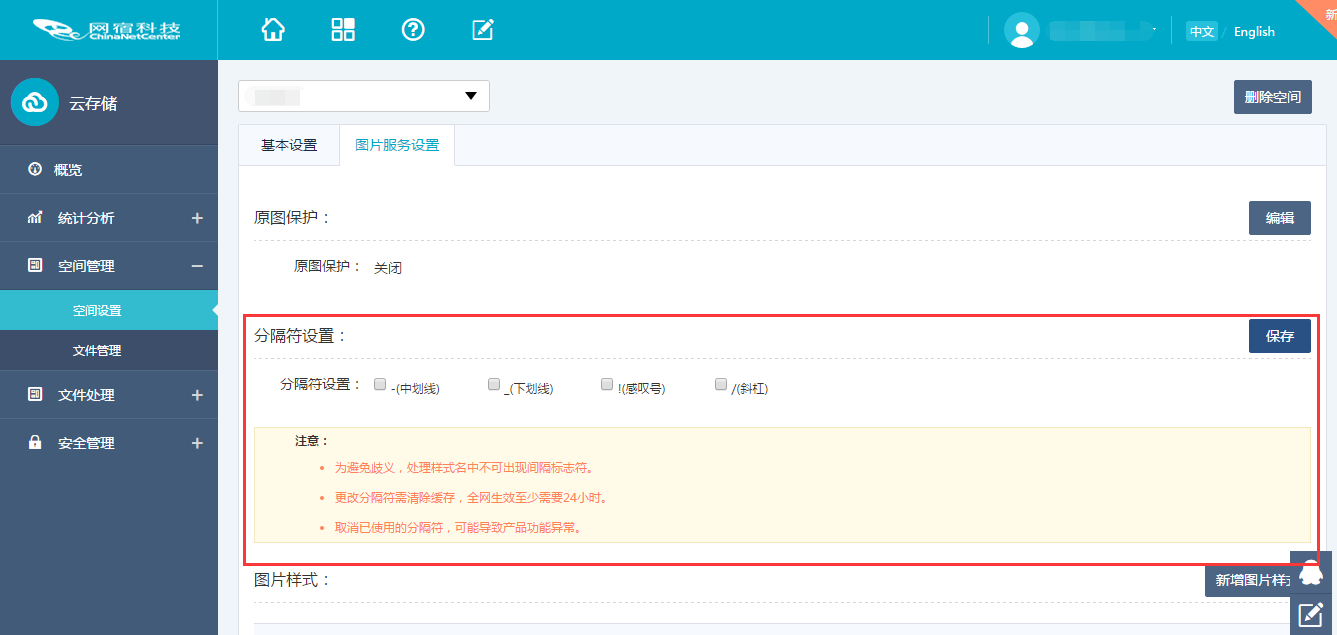This screenshot has width=1337, height=635.
Task: Switch to the 基本设置 tab
Action: coord(289,144)
